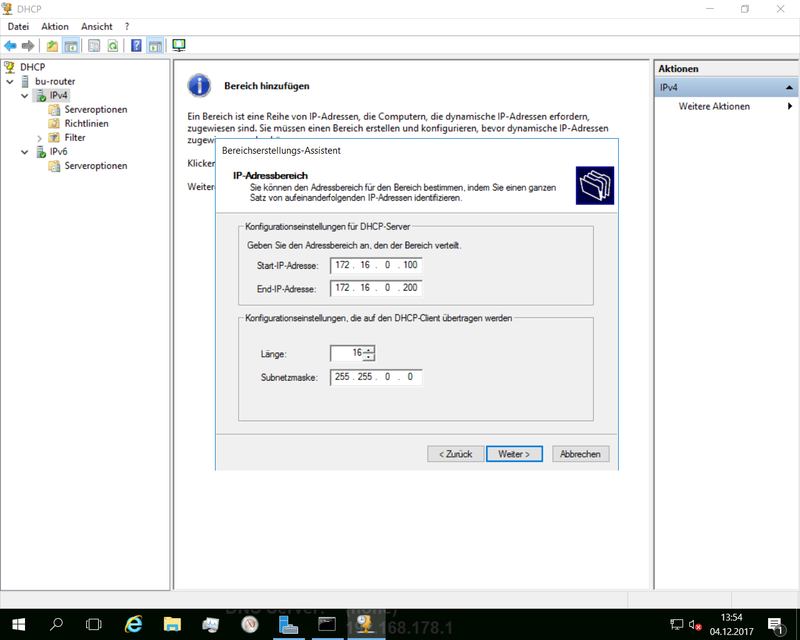The width and height of the screenshot is (800, 640).
Task: Click the last octet of End-IP-Adresse
Action: coord(410,289)
